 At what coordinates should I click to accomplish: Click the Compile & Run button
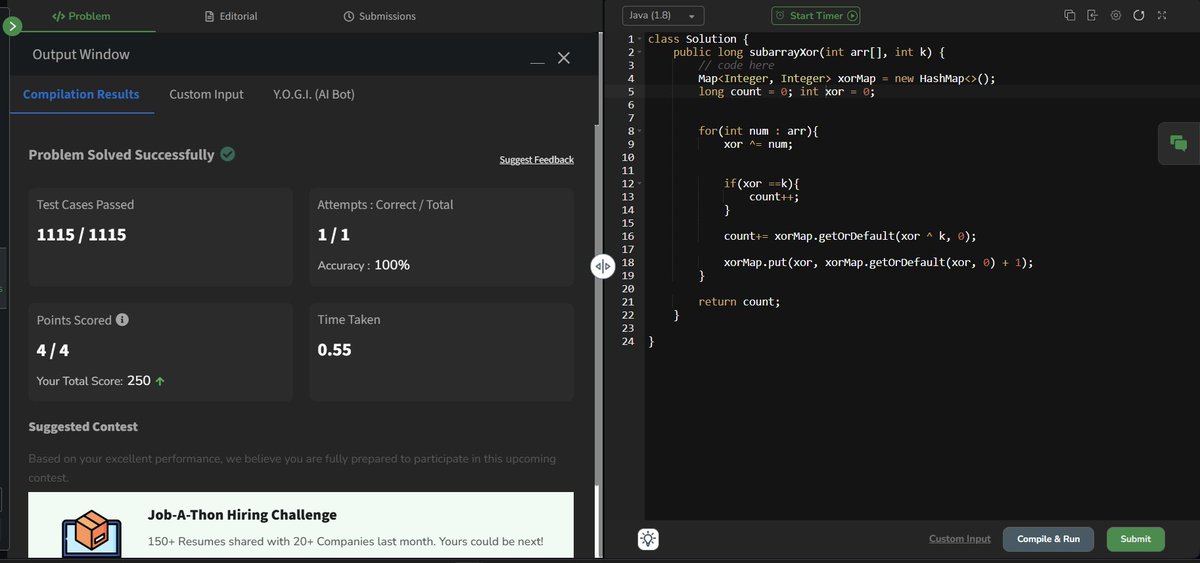coord(1048,539)
